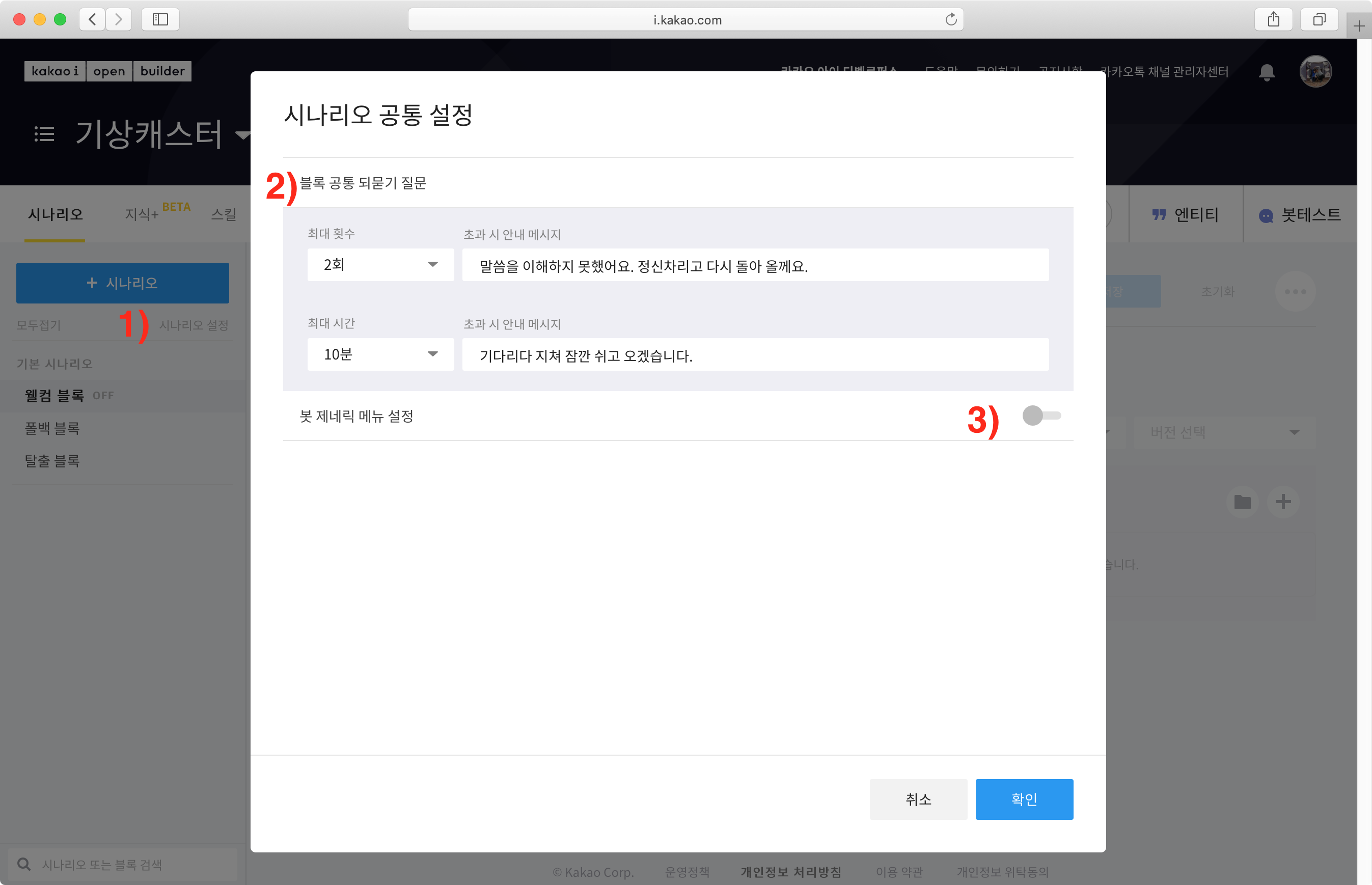1372x885 pixels.
Task: Switch to the 지식+ tab
Action: click(142, 215)
